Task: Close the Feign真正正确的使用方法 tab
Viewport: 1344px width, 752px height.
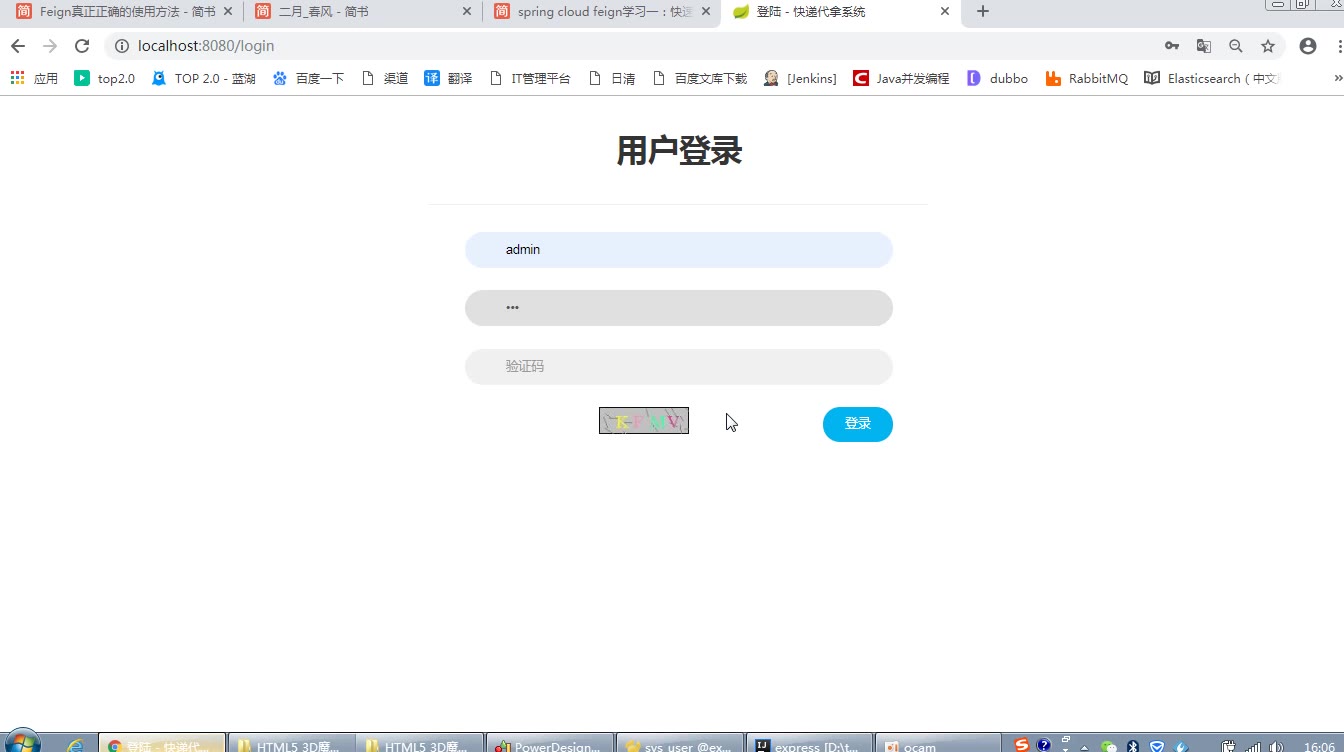Action: tap(228, 12)
